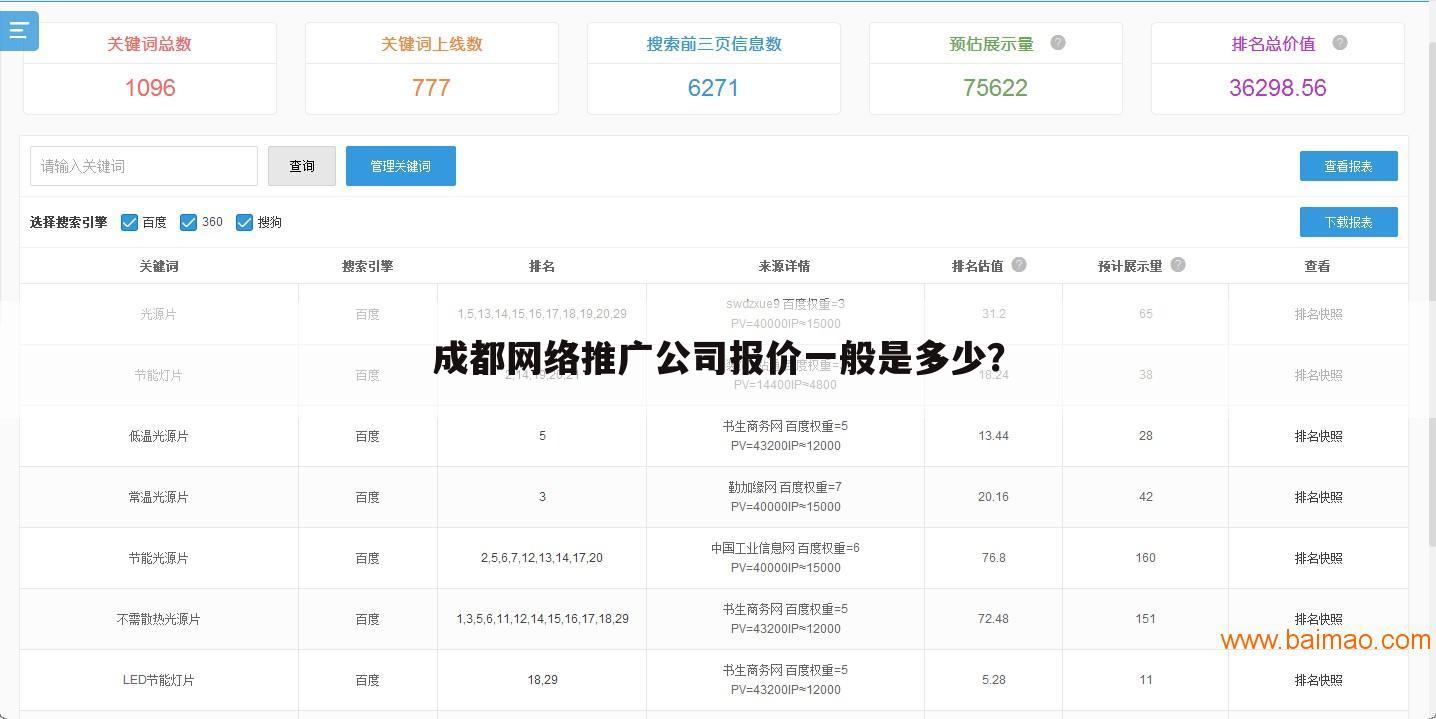This screenshot has height=719, width=1436.
Task: Click the 查看报表 button
Action: tap(1348, 166)
